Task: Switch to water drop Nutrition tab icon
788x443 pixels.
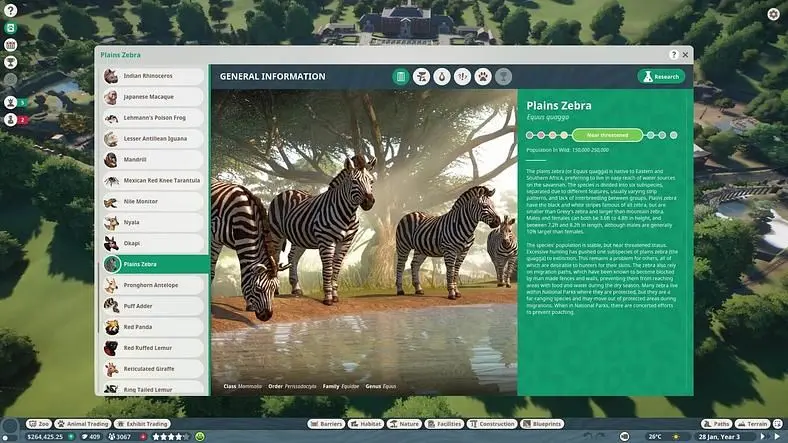Action: 442,77
